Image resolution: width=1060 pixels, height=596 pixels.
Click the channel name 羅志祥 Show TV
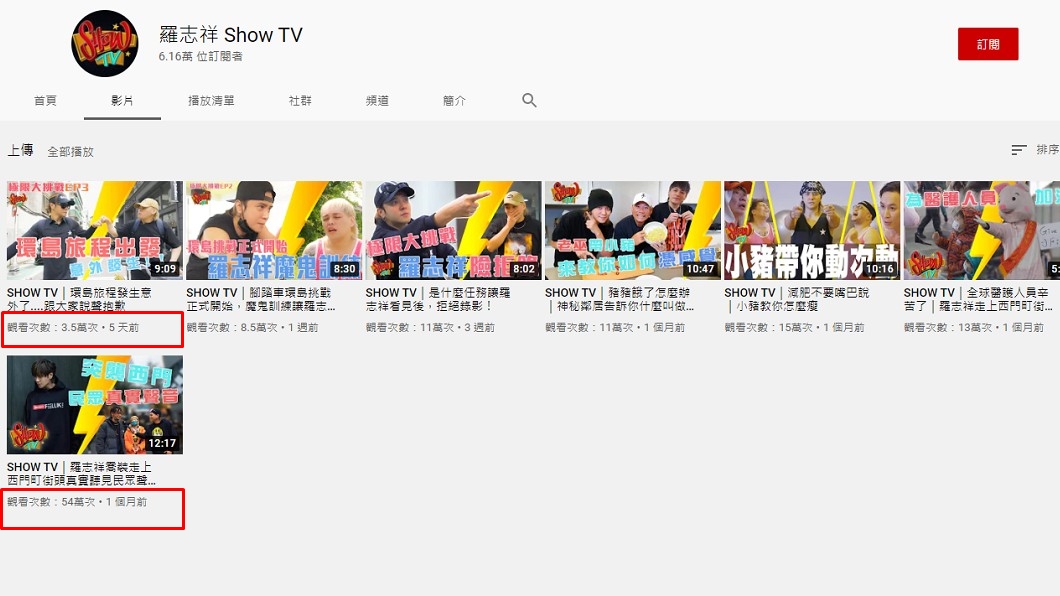point(231,34)
